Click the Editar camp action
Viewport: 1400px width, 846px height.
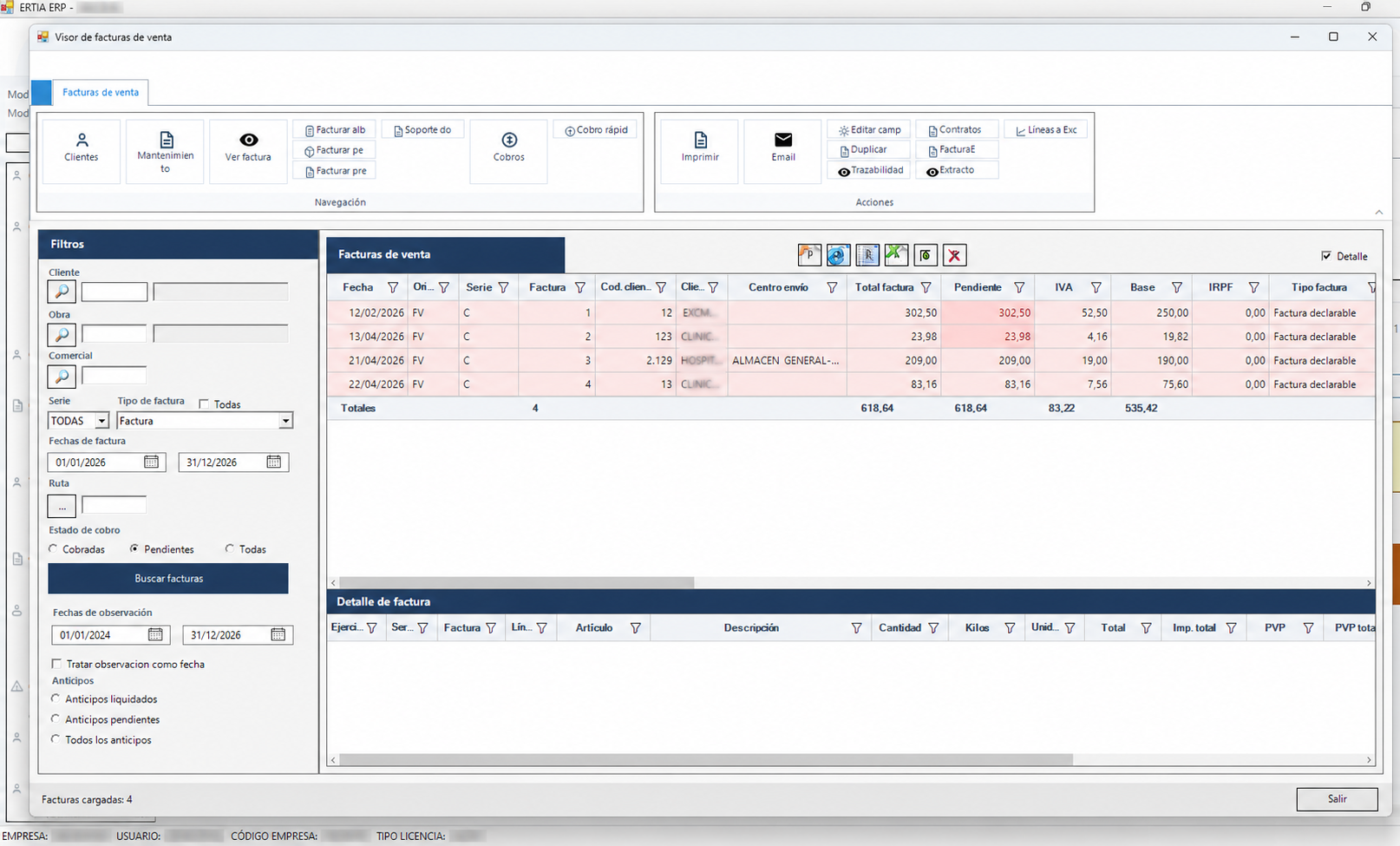tap(869, 129)
